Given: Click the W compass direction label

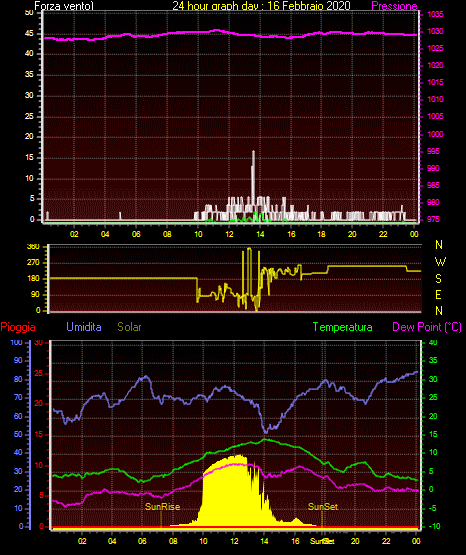Looking at the screenshot, I should click(x=440, y=262).
